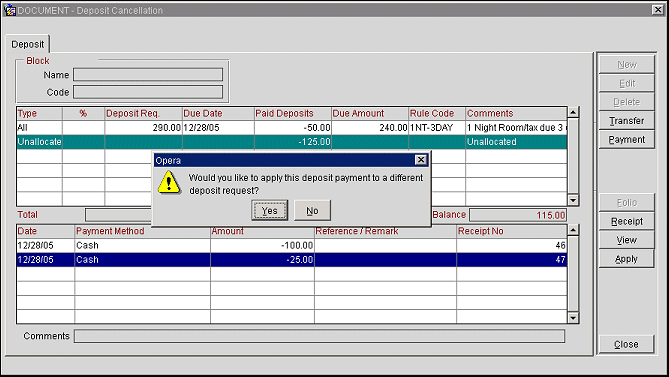Click the Rule Code column header
This screenshot has width=669, height=377.
coord(437,113)
